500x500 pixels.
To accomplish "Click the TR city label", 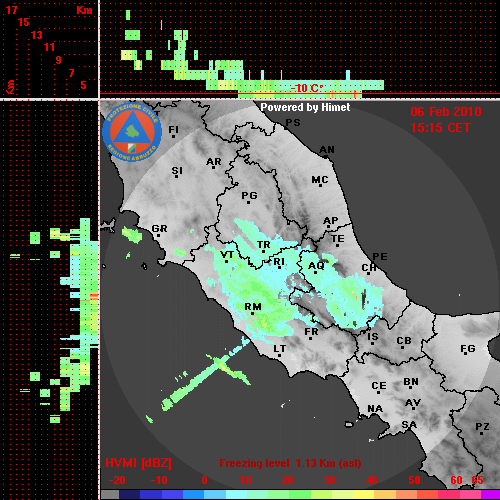I will tap(264, 245).
